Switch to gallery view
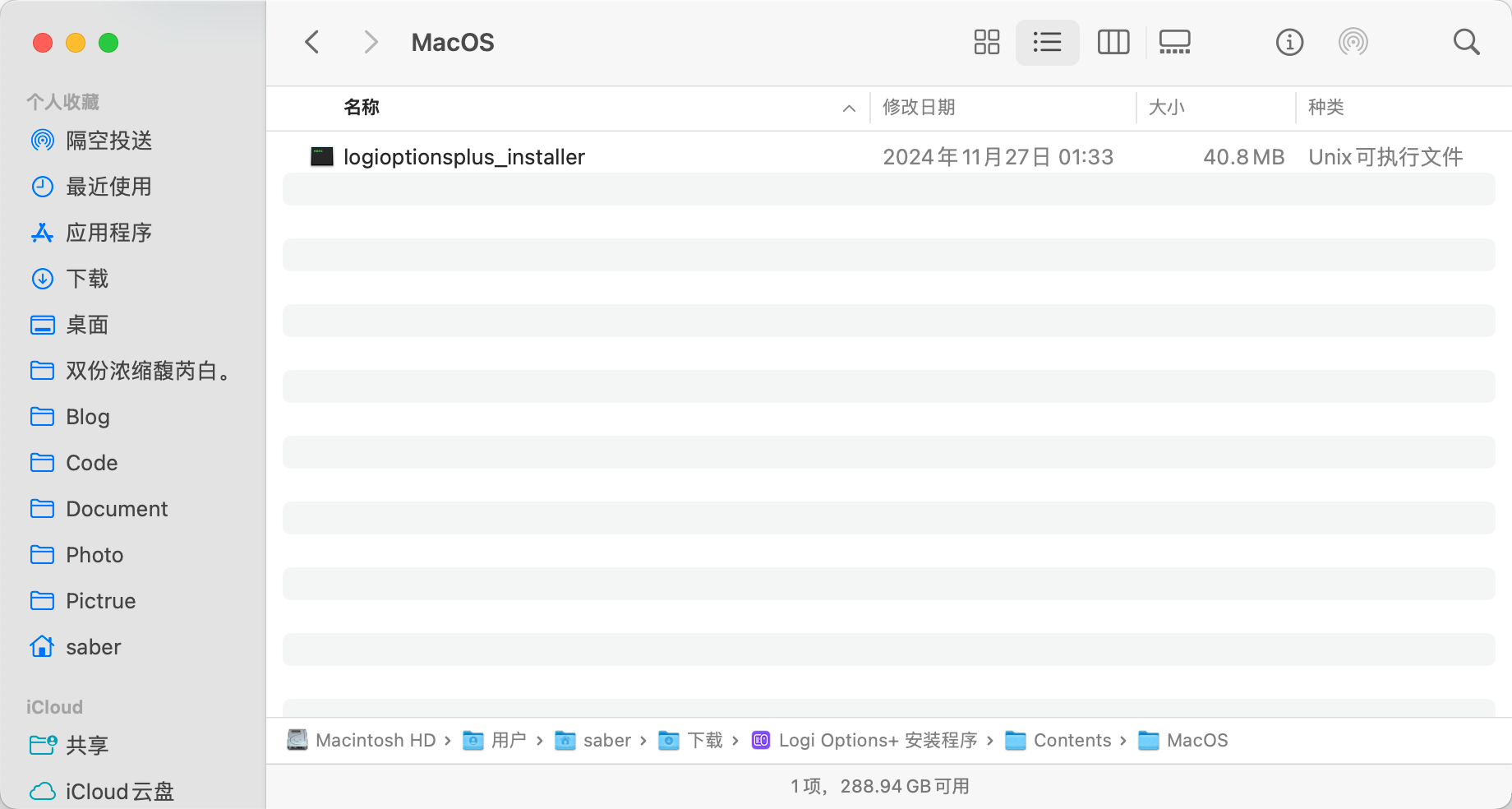The image size is (1512, 809). click(1174, 42)
